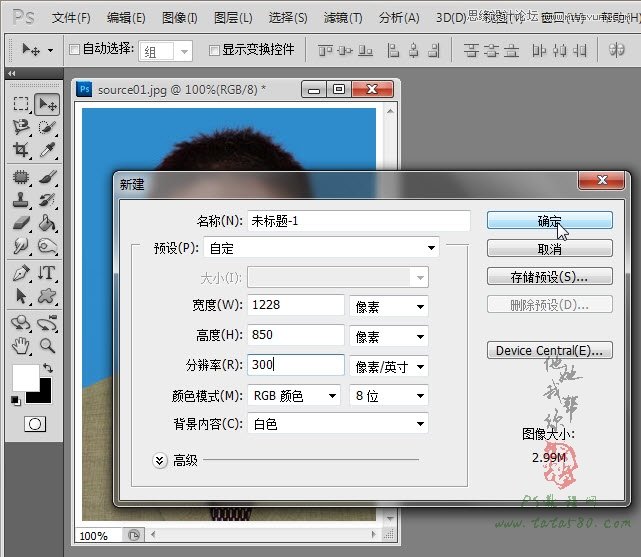Screen dimensions: 641x557
Task: Select the Paint Bucket tool
Action: tap(47, 223)
